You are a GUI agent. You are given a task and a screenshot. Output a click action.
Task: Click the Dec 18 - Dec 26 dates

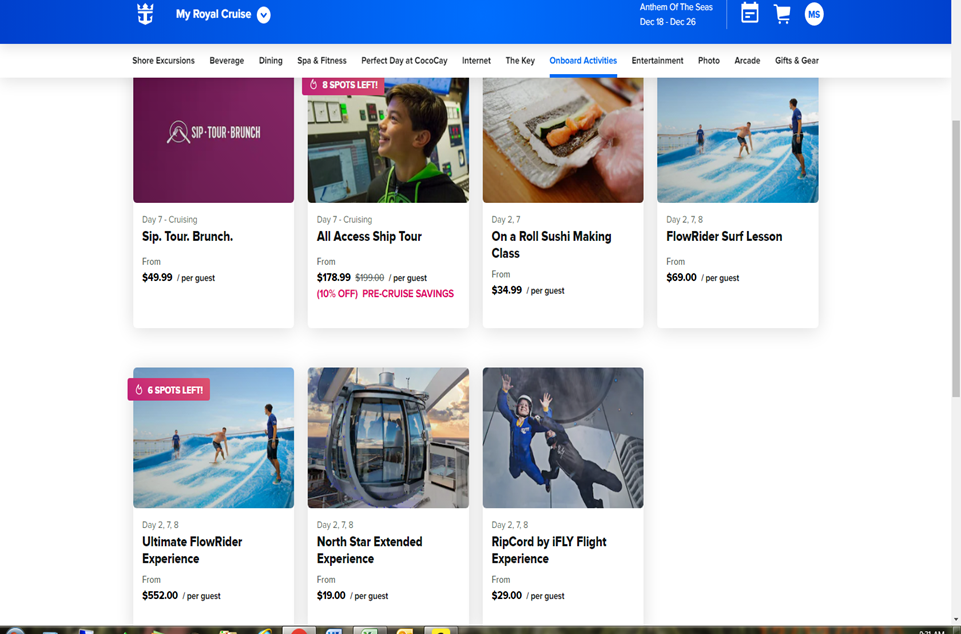667,22
